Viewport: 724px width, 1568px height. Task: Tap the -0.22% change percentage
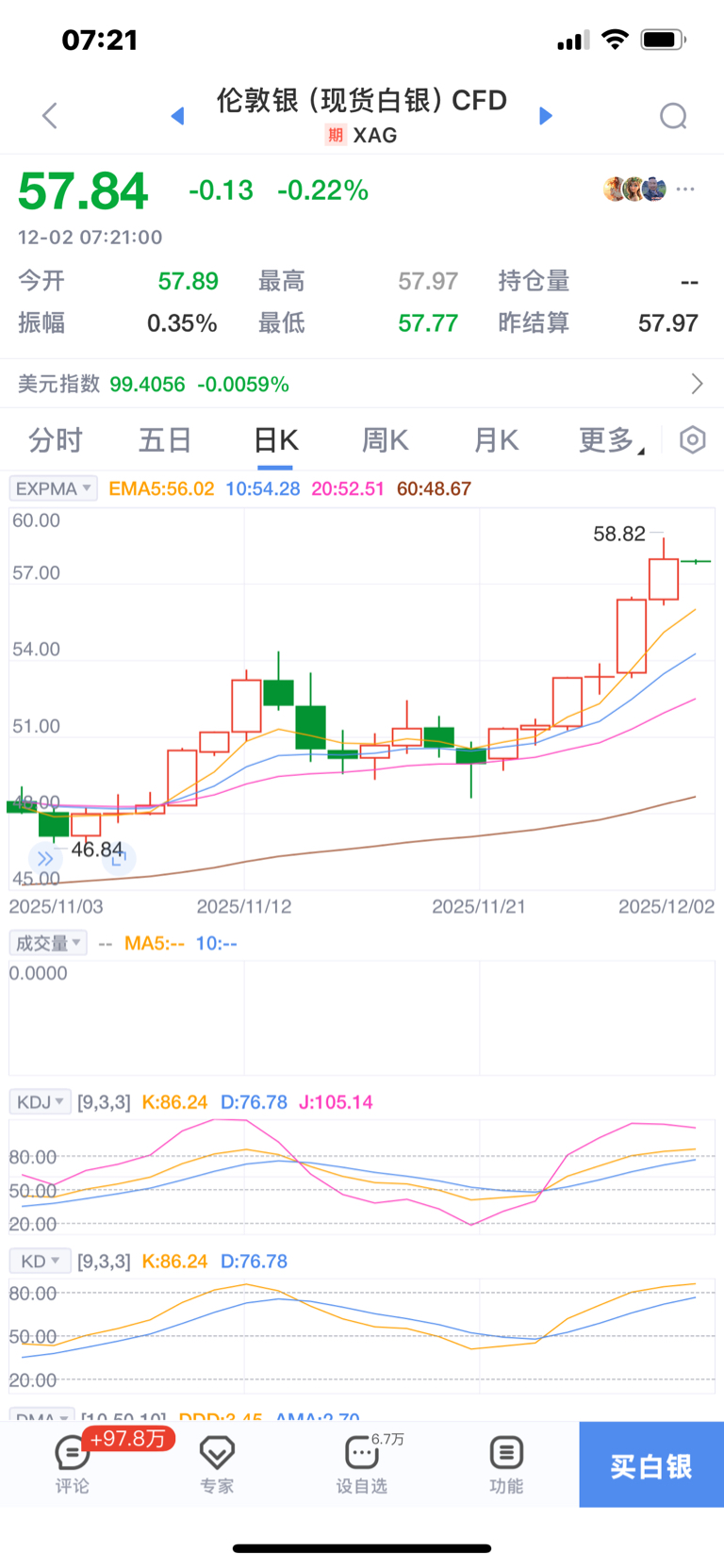click(x=322, y=190)
